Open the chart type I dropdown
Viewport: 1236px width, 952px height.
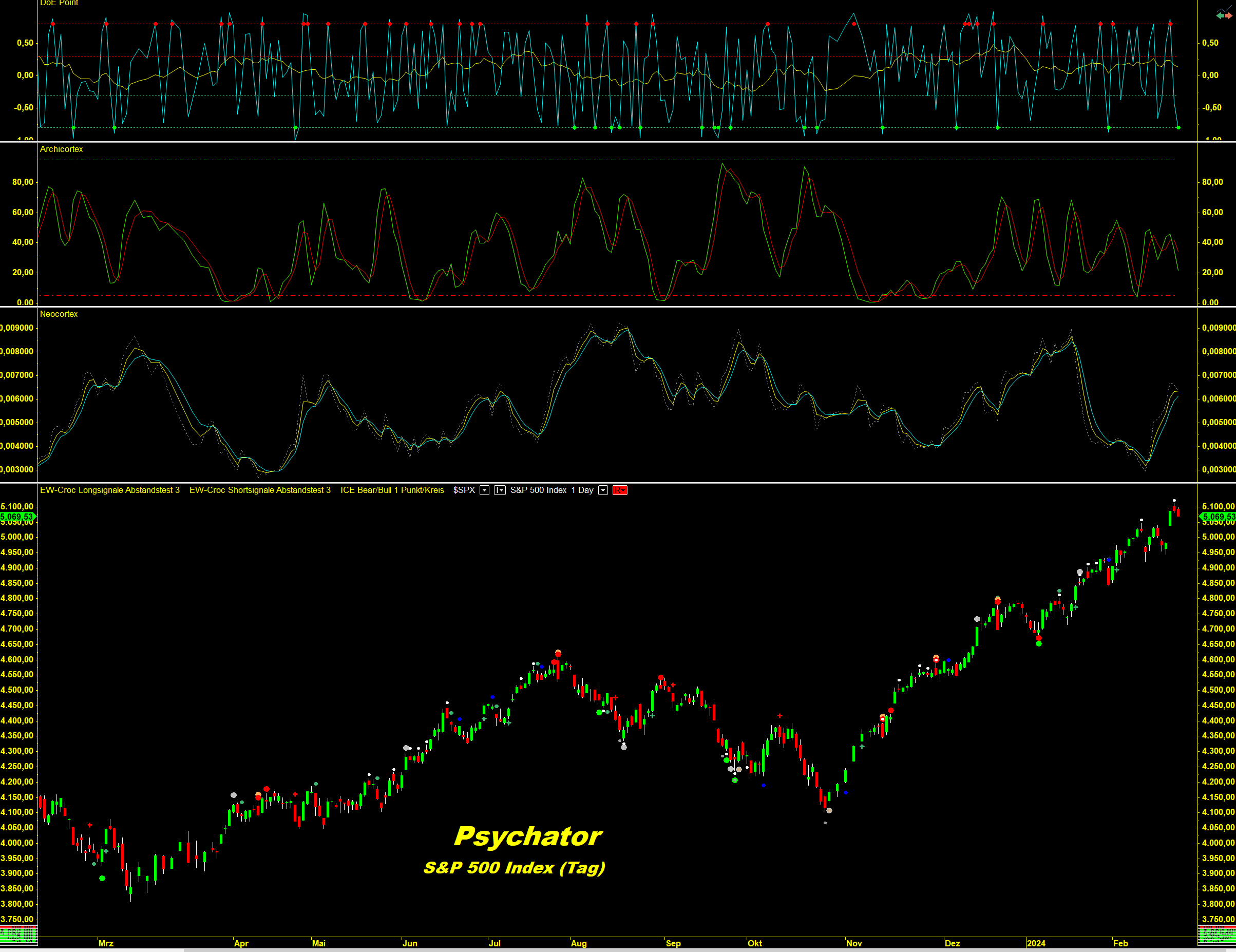click(499, 490)
